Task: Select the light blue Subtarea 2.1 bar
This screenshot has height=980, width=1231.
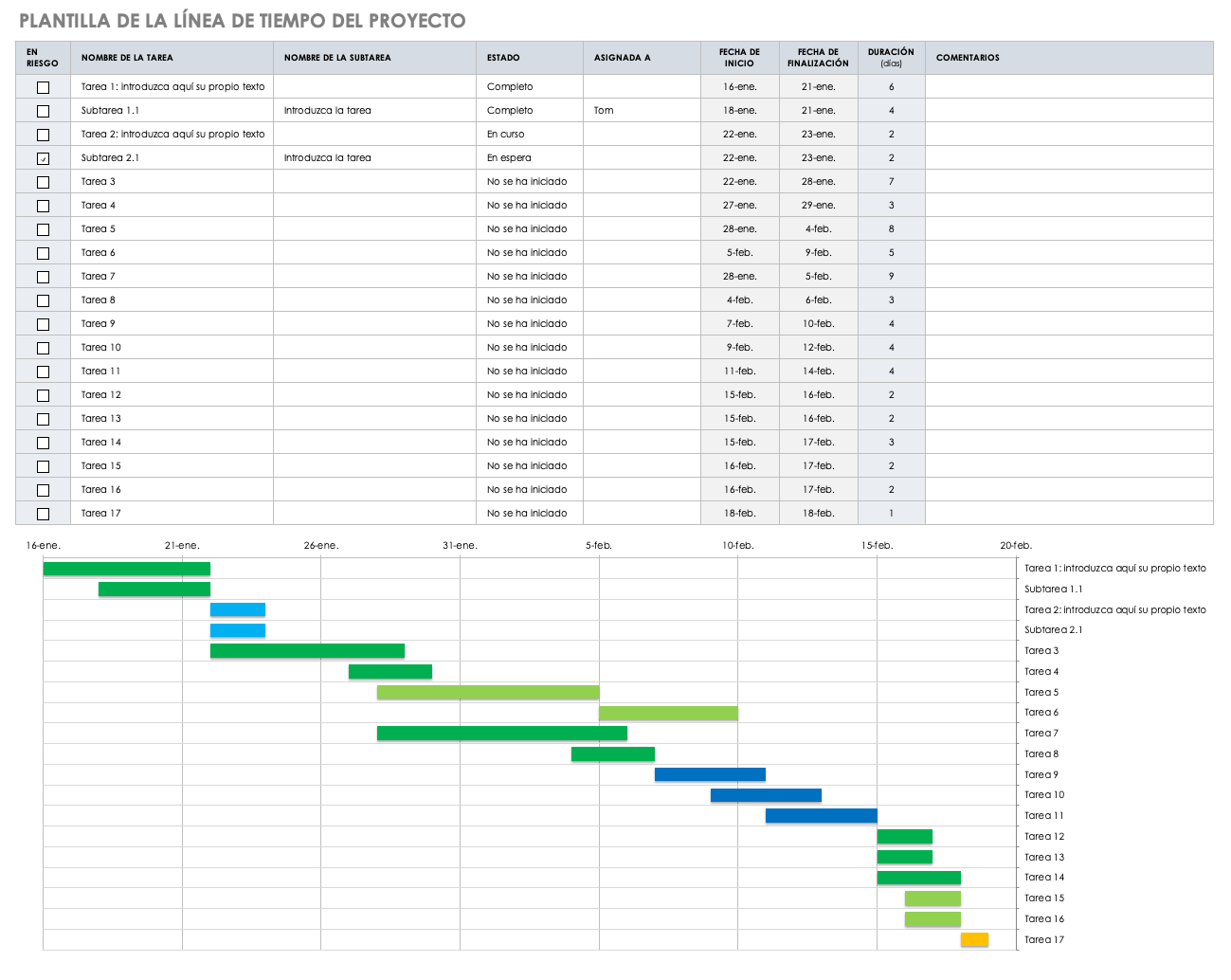Action: click(x=238, y=630)
